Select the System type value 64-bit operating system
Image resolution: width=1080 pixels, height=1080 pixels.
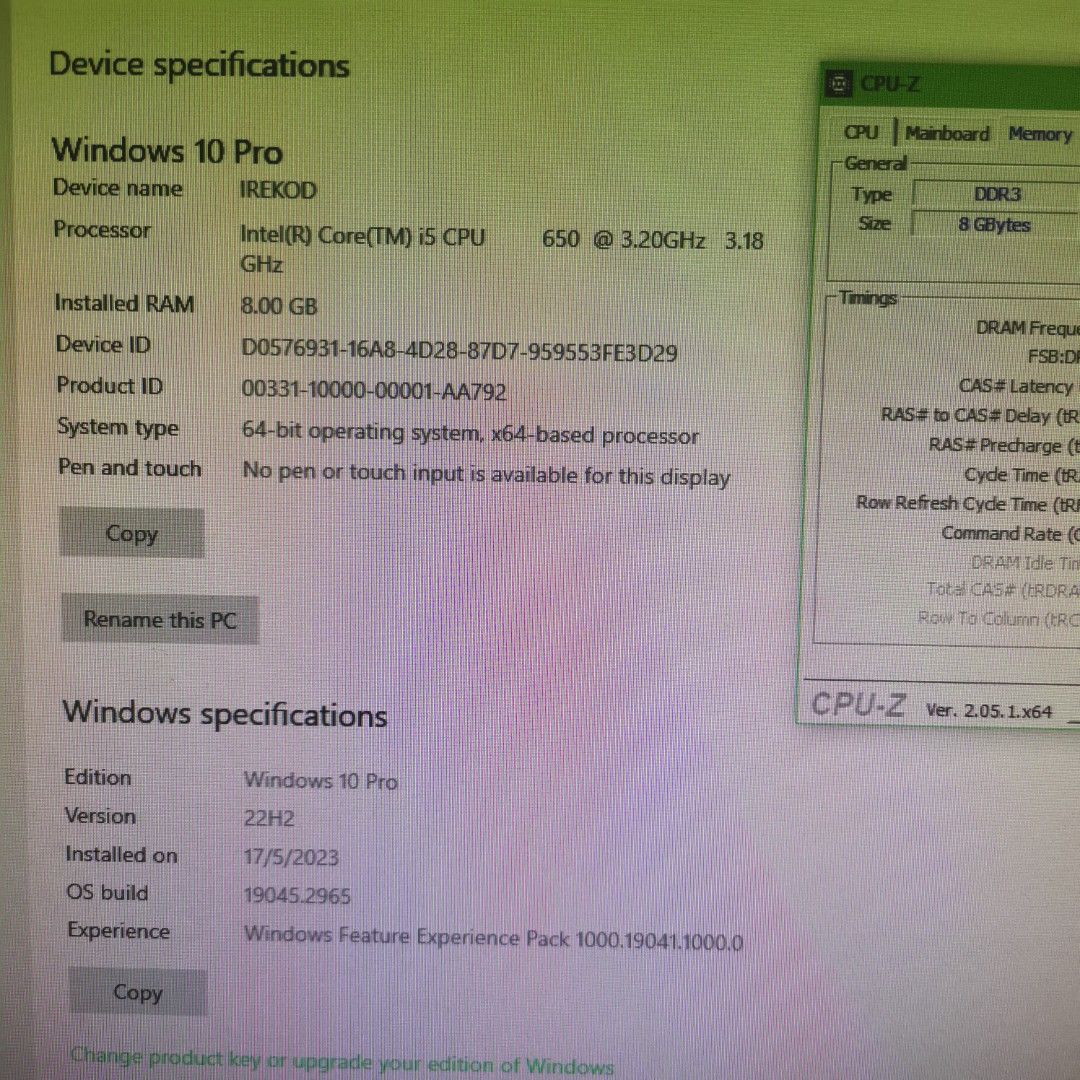pos(470,434)
